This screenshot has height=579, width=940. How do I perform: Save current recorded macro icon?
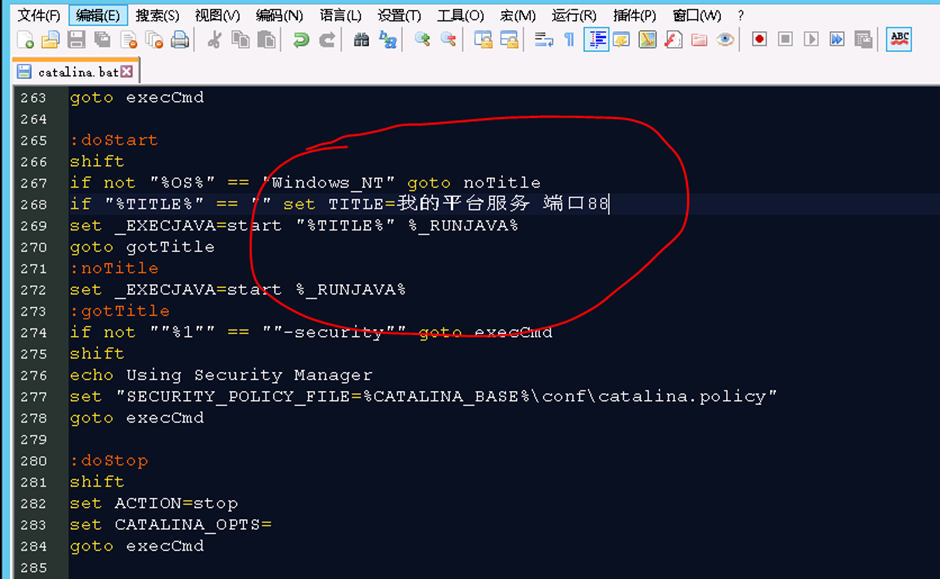(x=863, y=40)
